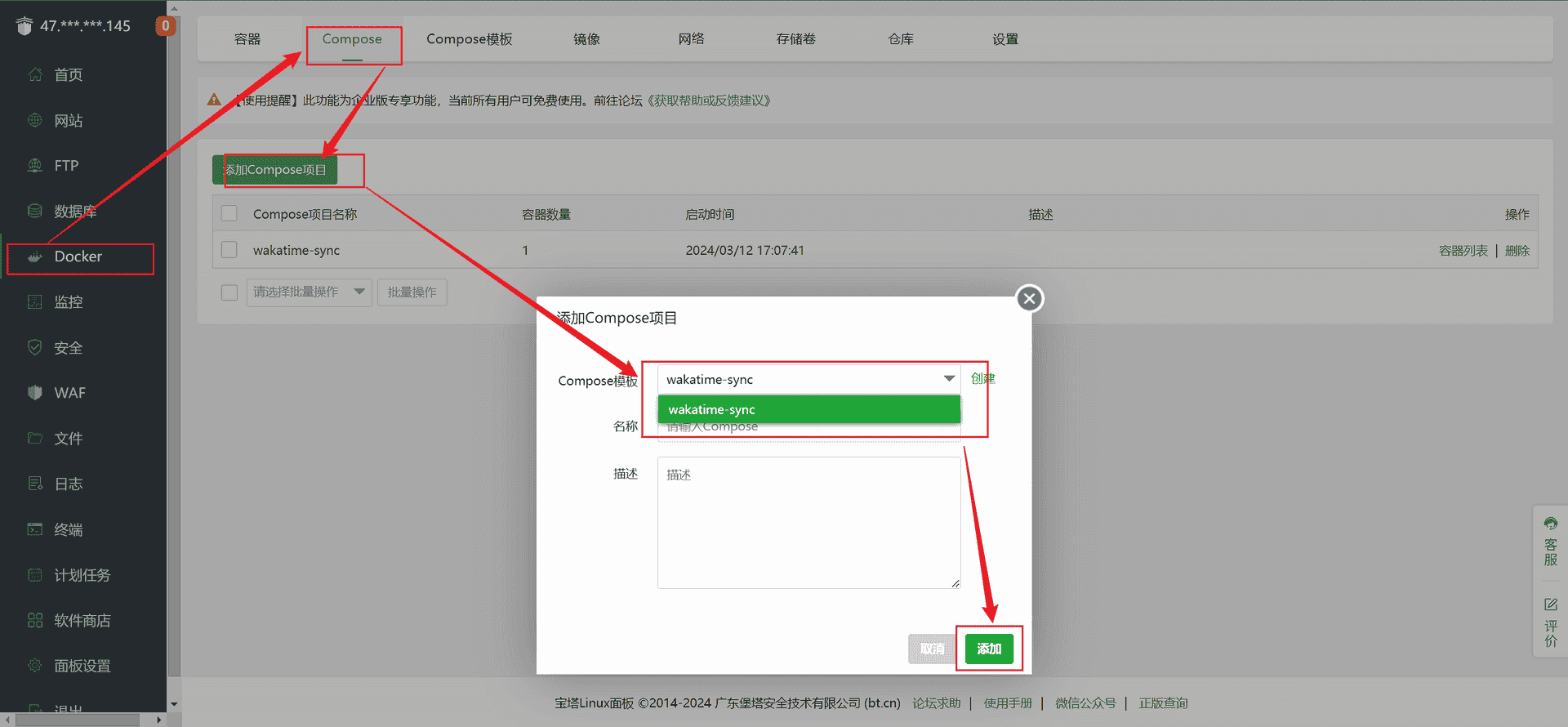This screenshot has width=1568, height=727.
Task: Choose wakatime-sync option in dropdown list
Action: pos(808,409)
